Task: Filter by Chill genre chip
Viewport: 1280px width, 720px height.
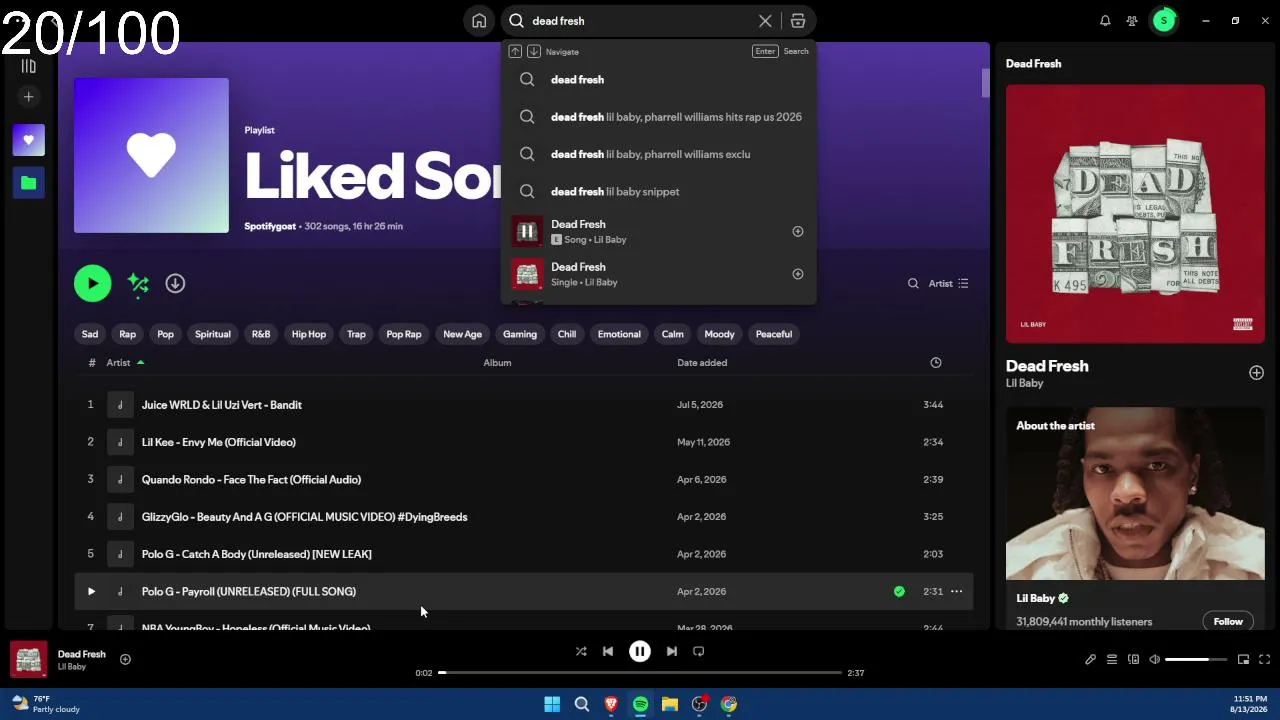Action: point(567,334)
